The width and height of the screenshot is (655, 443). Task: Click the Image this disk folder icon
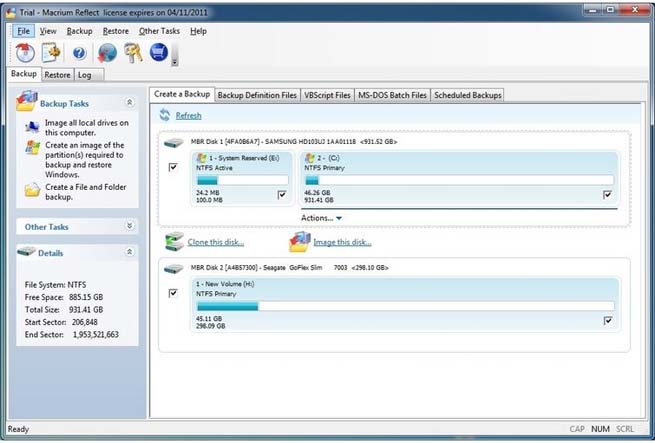300,242
